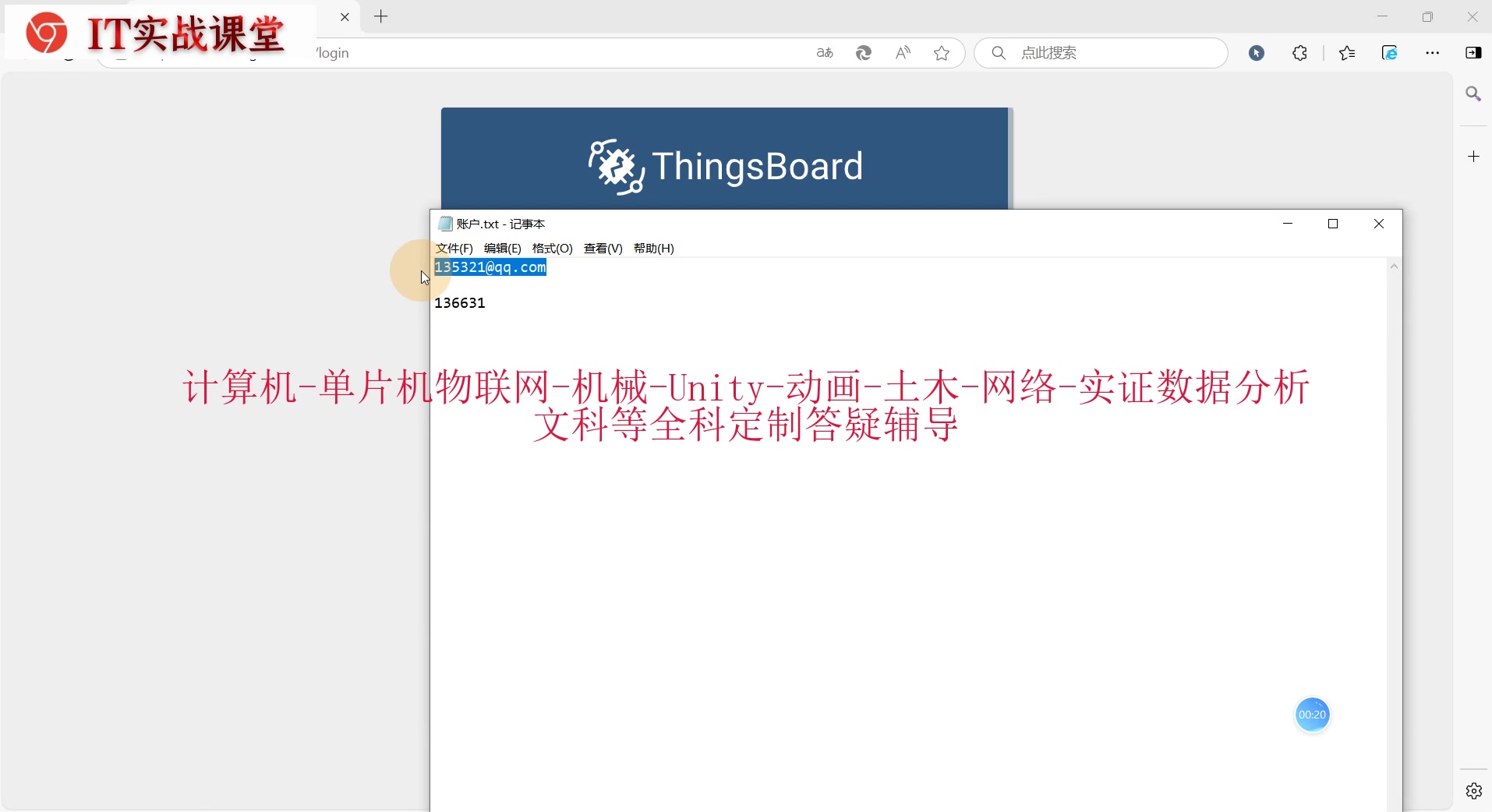Click the search box labeled 点此搜索
Image resolution: width=1492 pixels, height=812 pixels.
point(1101,53)
